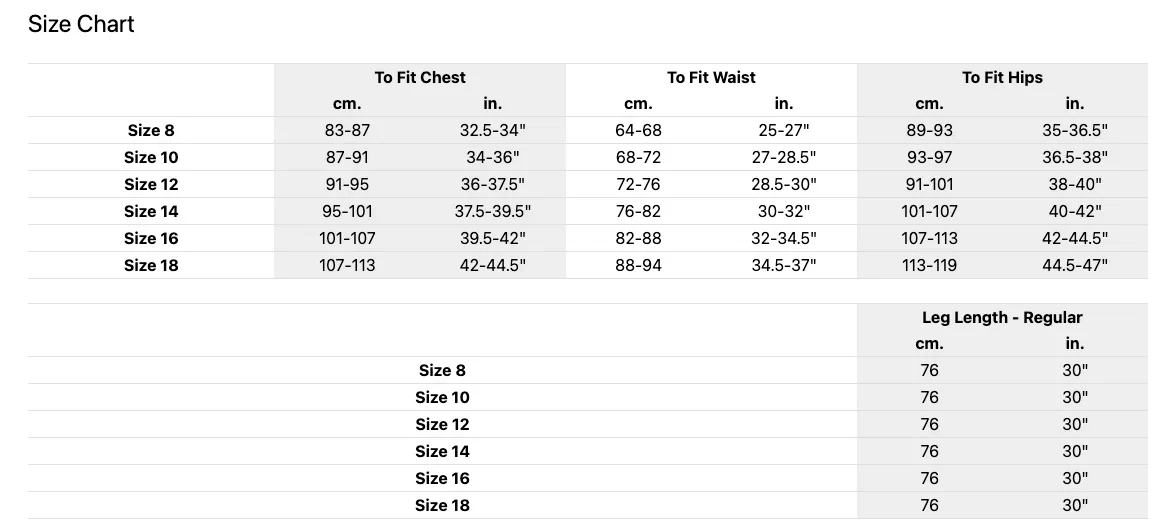This screenshot has height=532, width=1165.
Task: Select the To Fit Hips column header
Action: point(1002,77)
